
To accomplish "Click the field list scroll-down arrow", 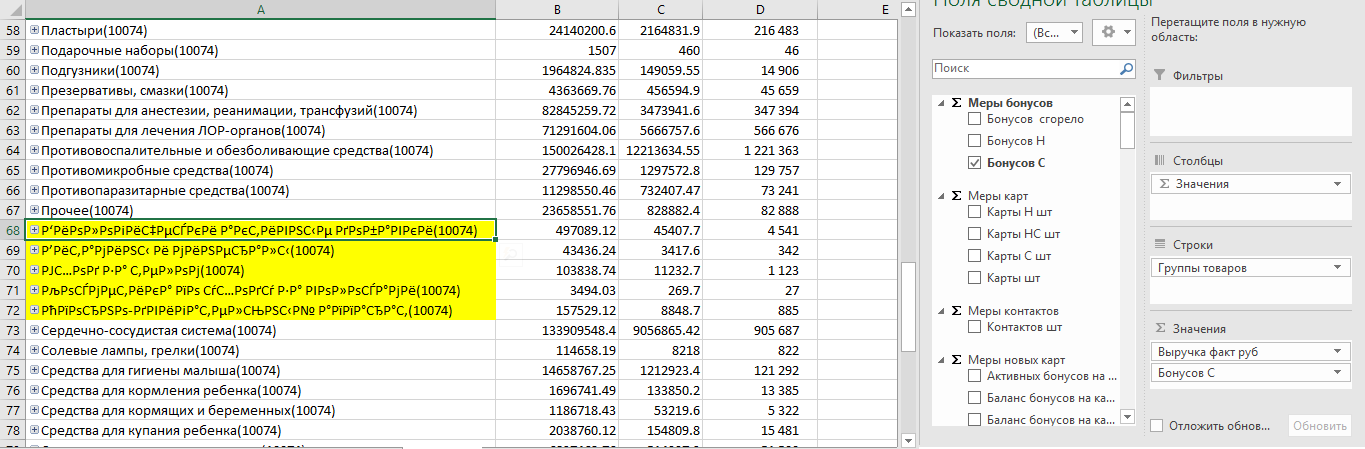I will click(1128, 417).
